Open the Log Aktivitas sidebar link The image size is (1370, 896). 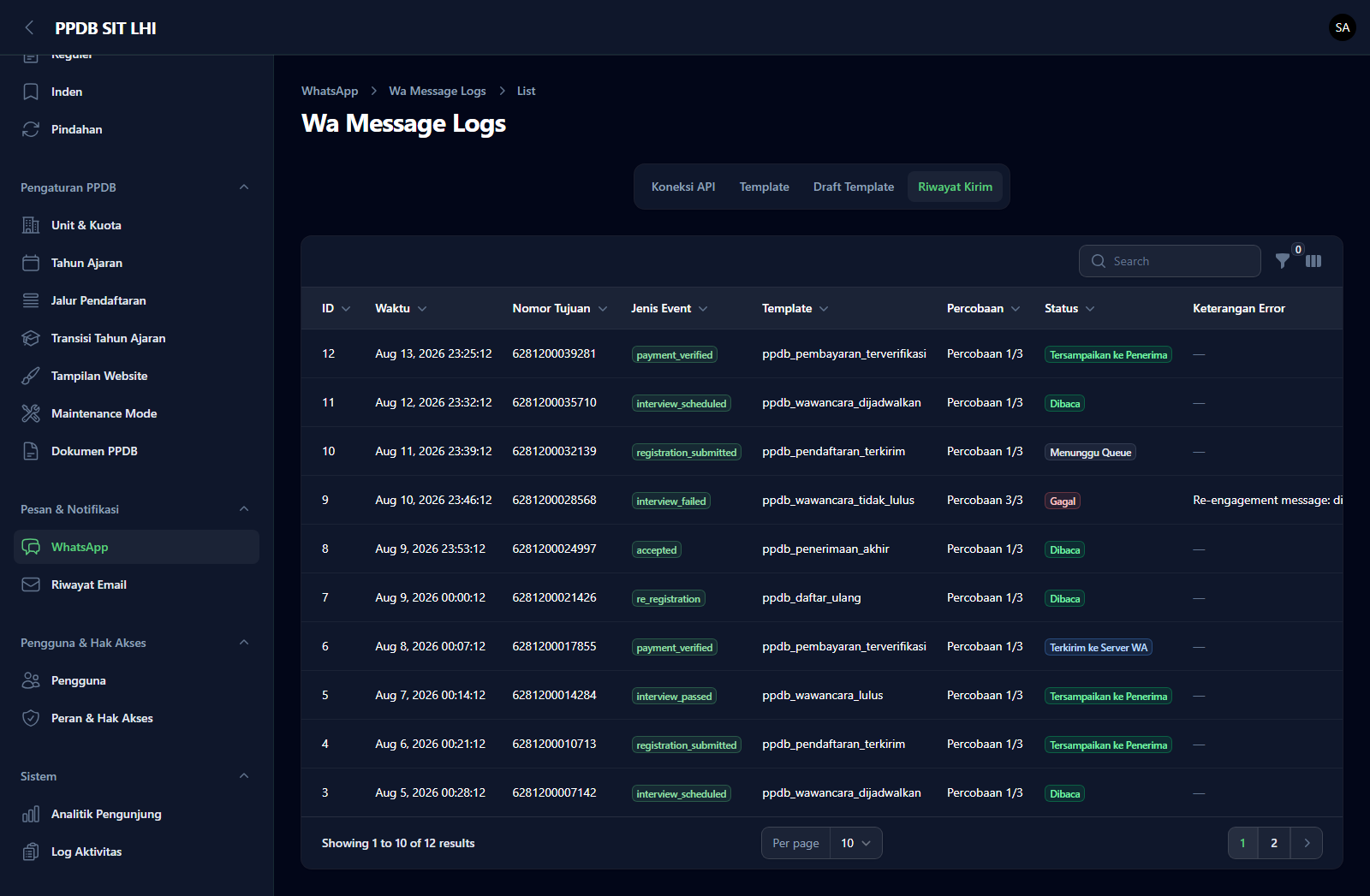[136, 851]
